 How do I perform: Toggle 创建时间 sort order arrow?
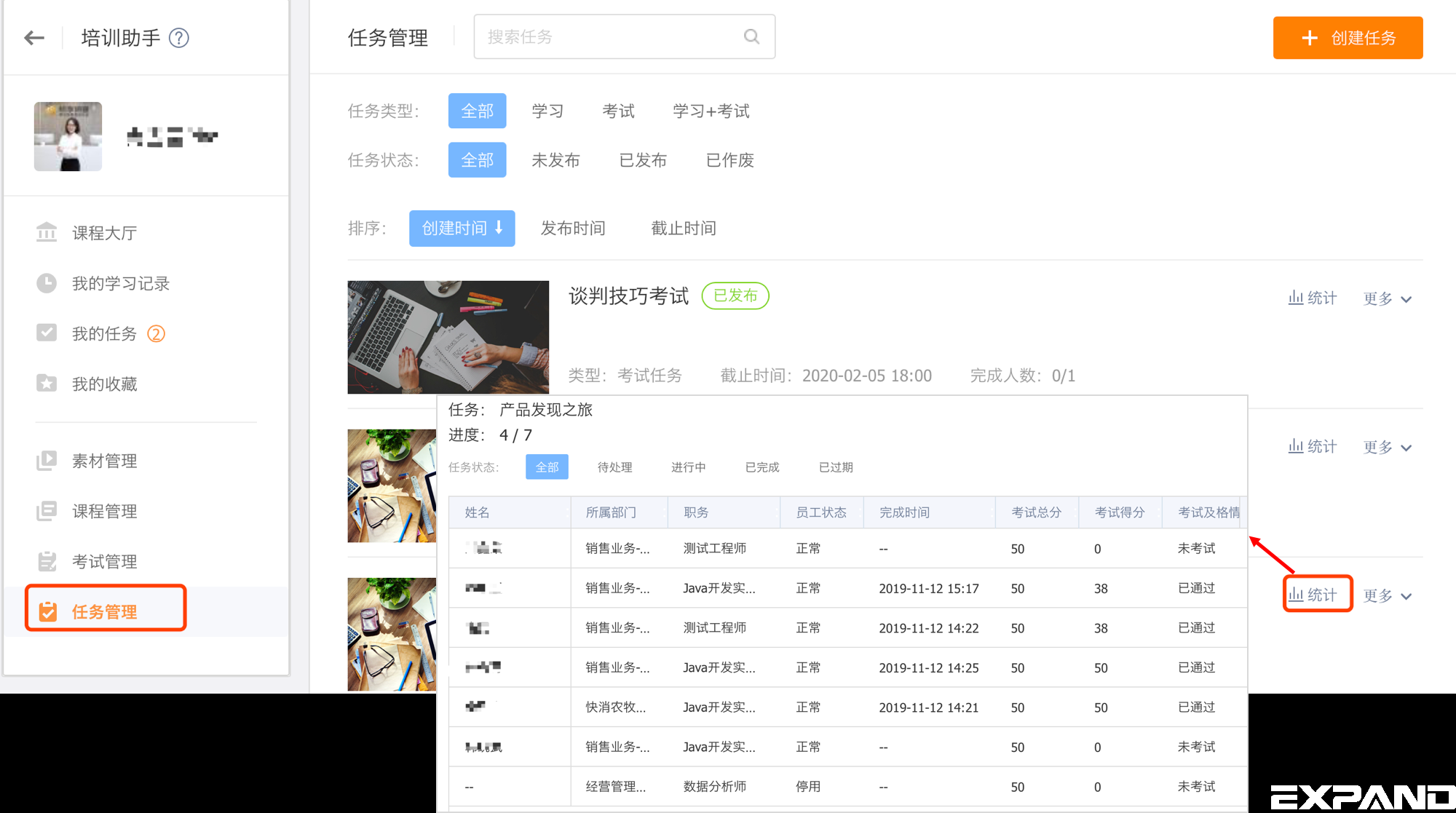(499, 228)
